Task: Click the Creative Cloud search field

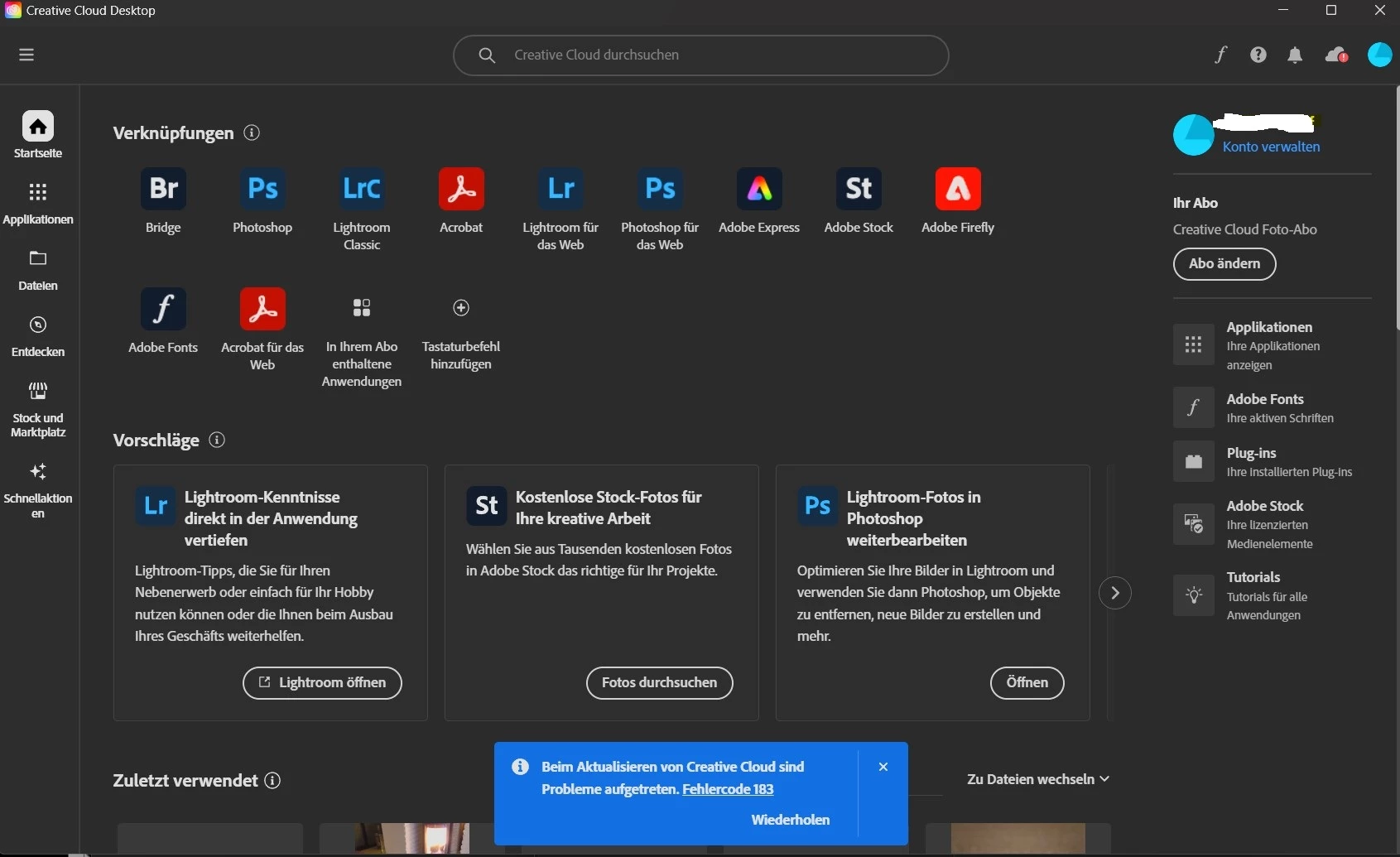Action: click(700, 55)
